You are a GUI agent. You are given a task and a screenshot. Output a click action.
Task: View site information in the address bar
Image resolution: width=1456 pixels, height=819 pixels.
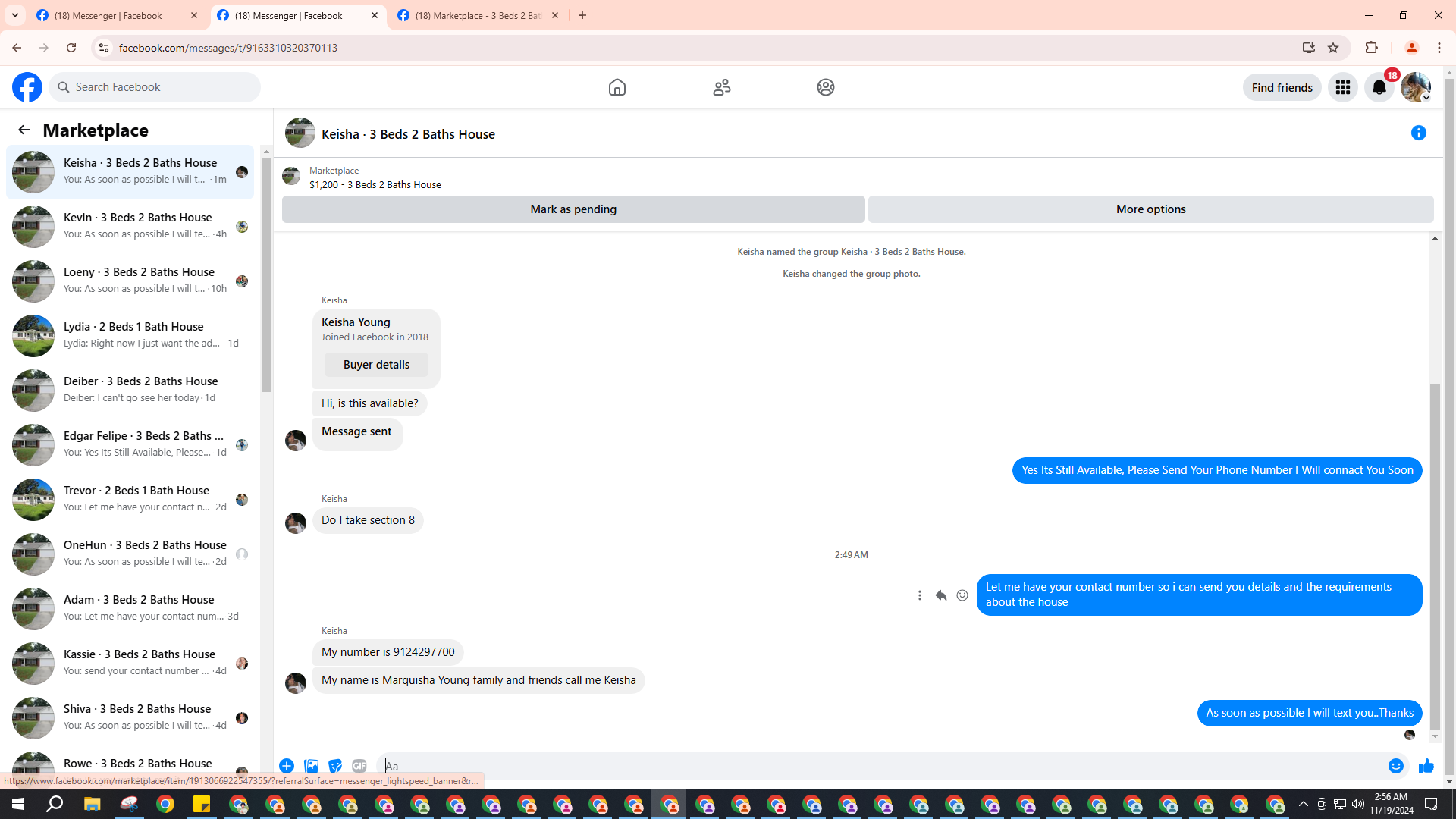(104, 48)
